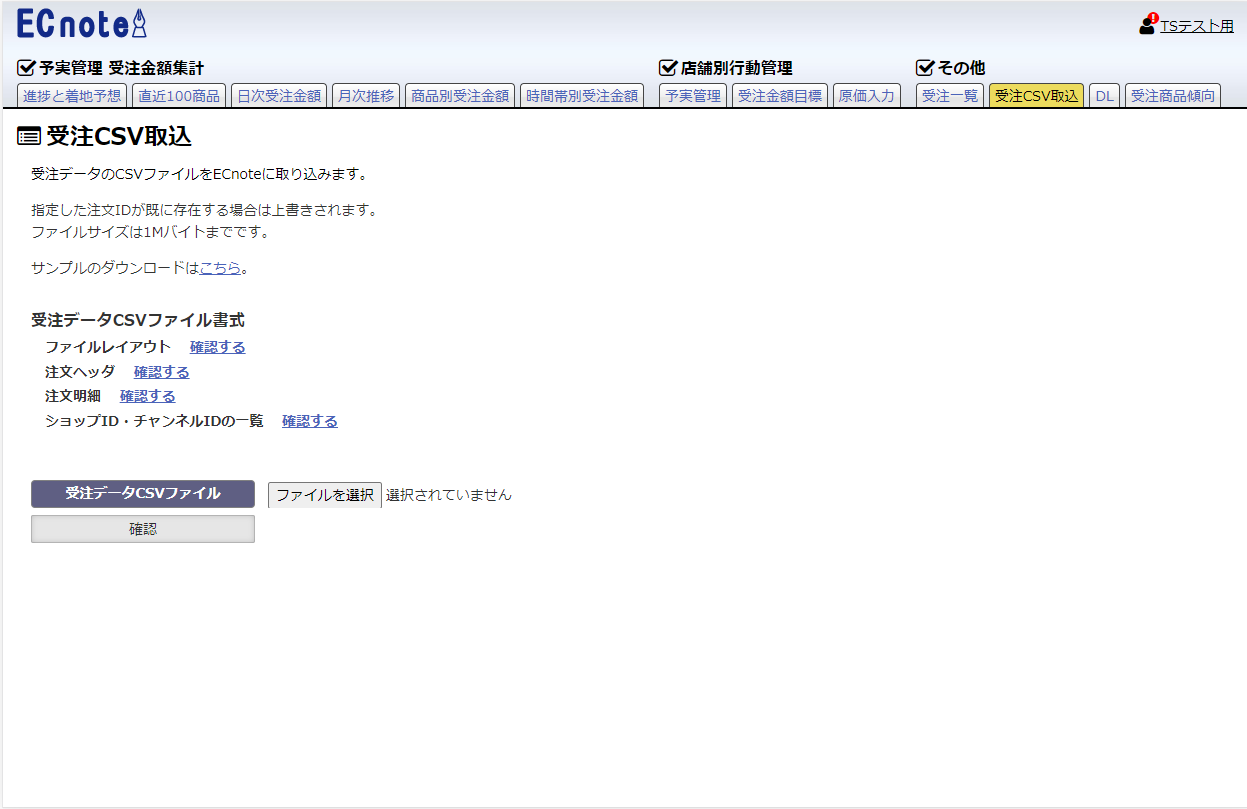Toggle the 店舗別行動管理 checkbox
The width and height of the screenshot is (1247, 809).
[668, 68]
